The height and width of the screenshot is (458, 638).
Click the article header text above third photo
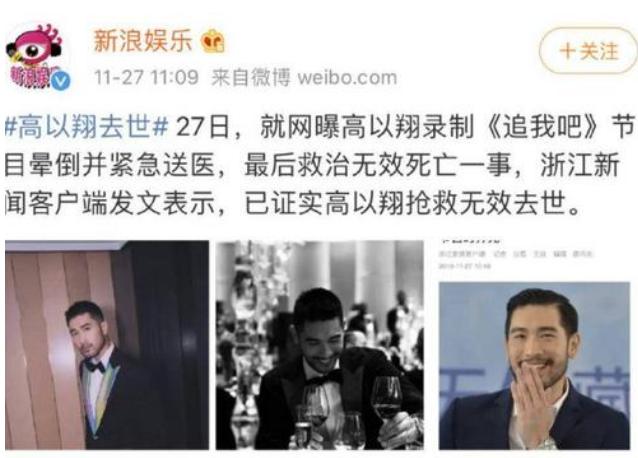point(516,254)
